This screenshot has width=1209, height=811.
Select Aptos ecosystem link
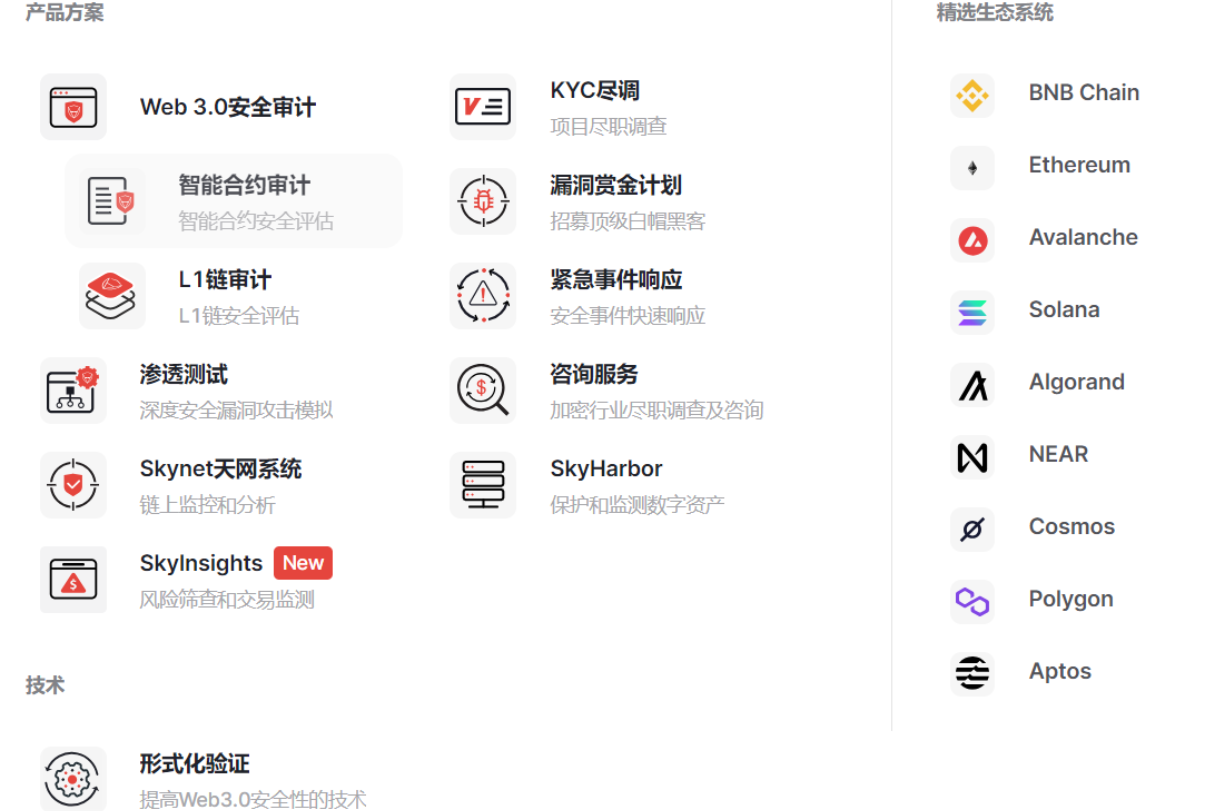tap(1060, 671)
